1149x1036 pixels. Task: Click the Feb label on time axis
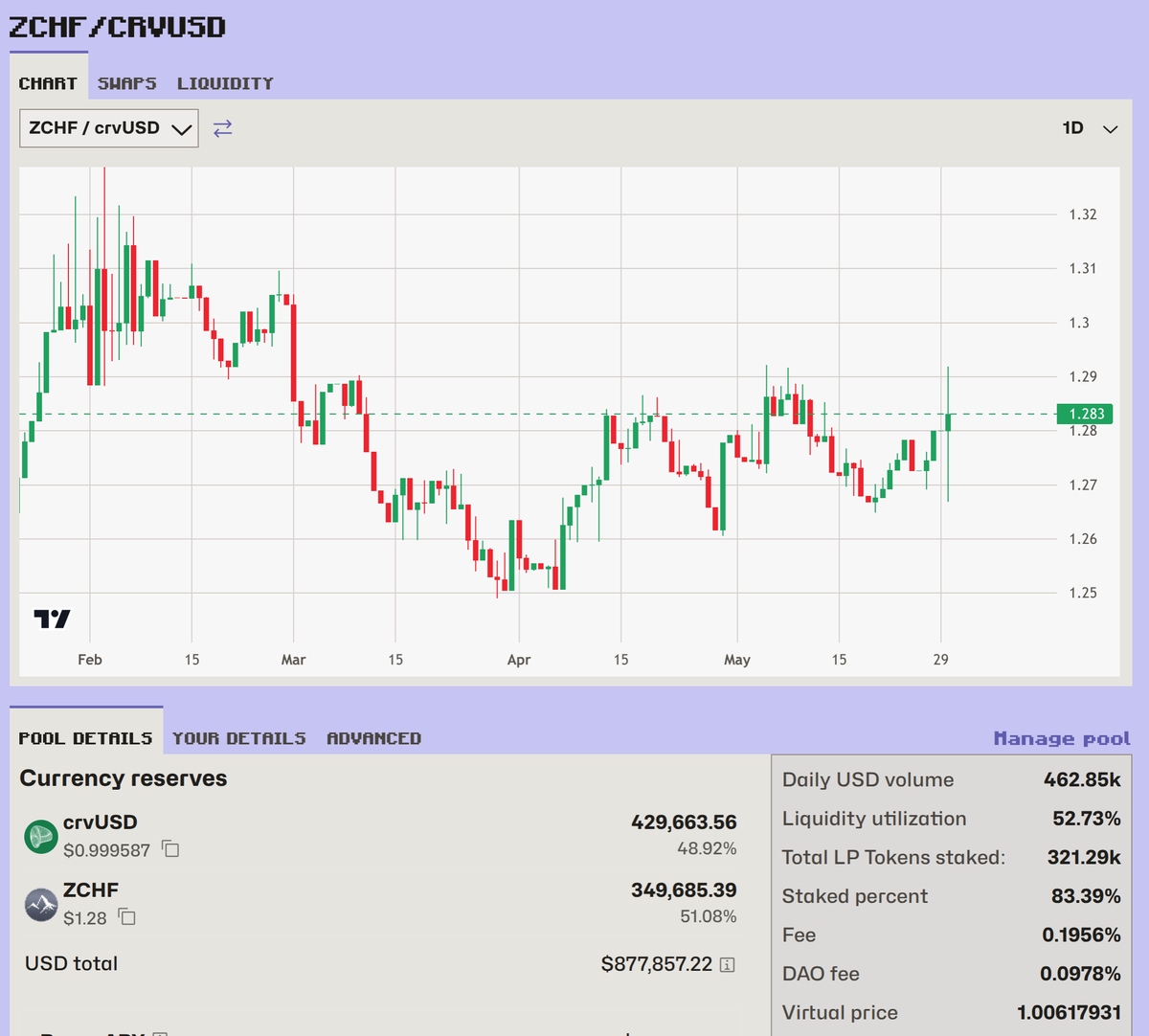[90, 660]
